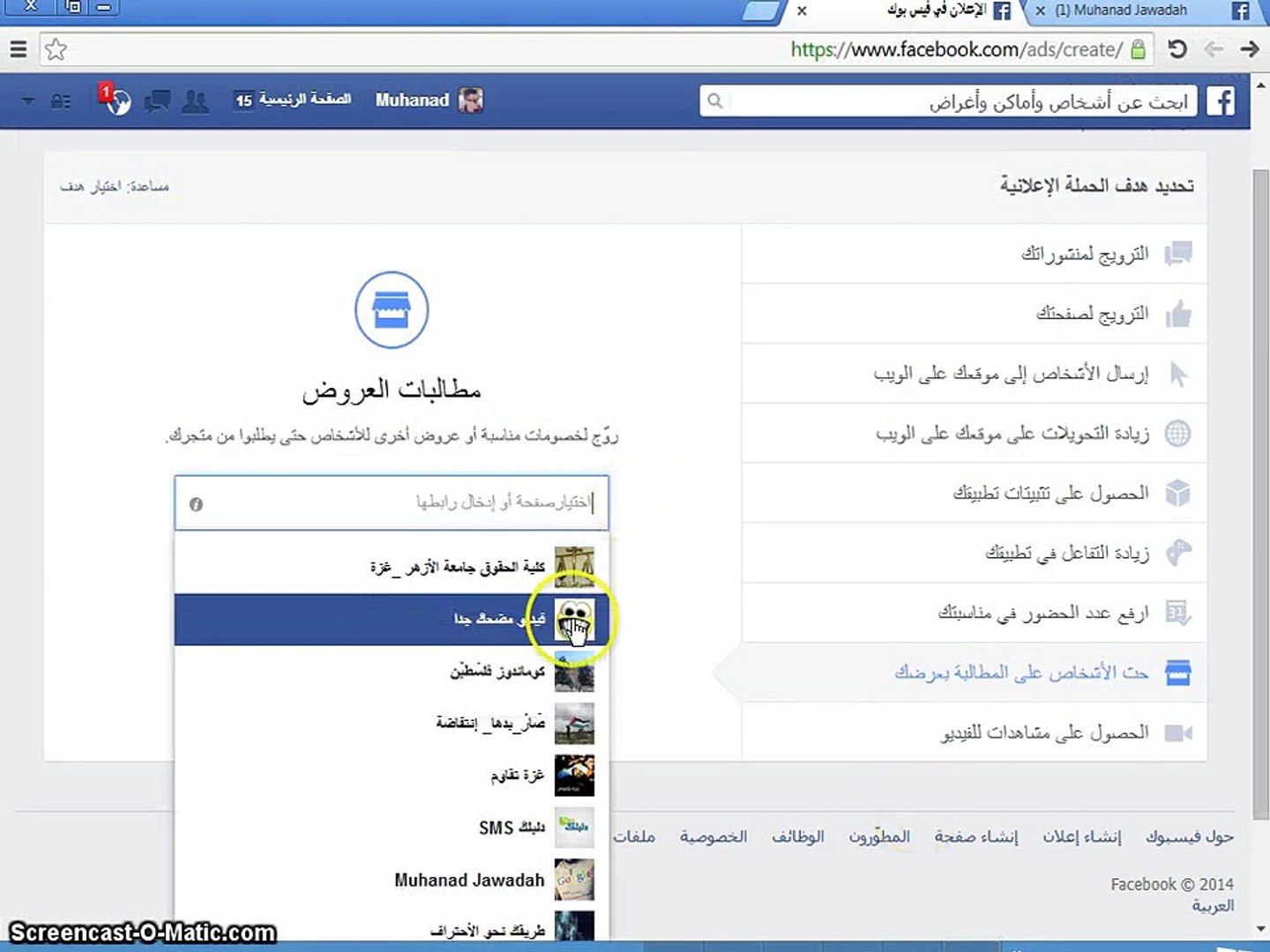1270x952 pixels.
Task: Open إنشاء صفحة footer link
Action: point(976,837)
